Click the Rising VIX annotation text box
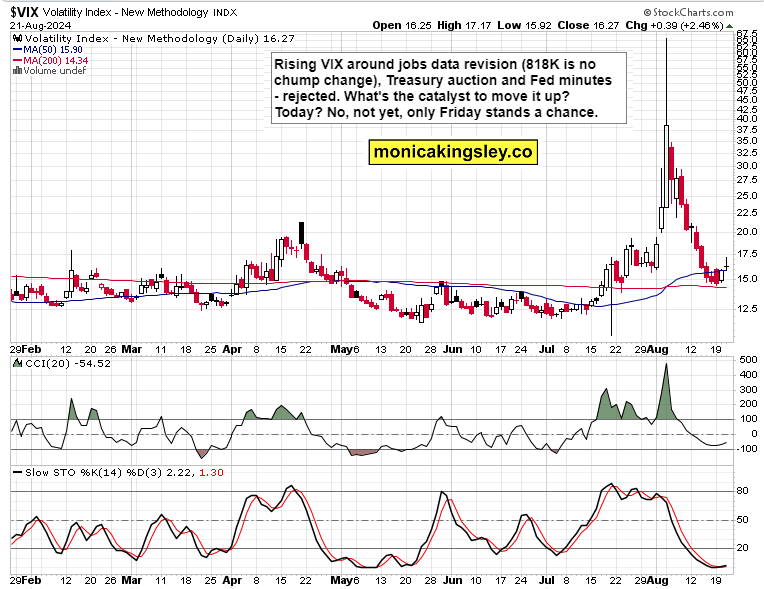The image size is (764, 589). click(440, 90)
